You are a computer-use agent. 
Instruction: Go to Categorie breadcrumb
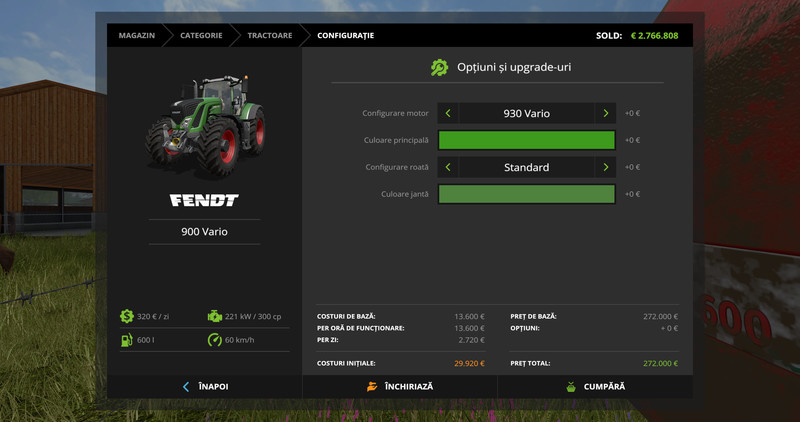[x=201, y=36]
